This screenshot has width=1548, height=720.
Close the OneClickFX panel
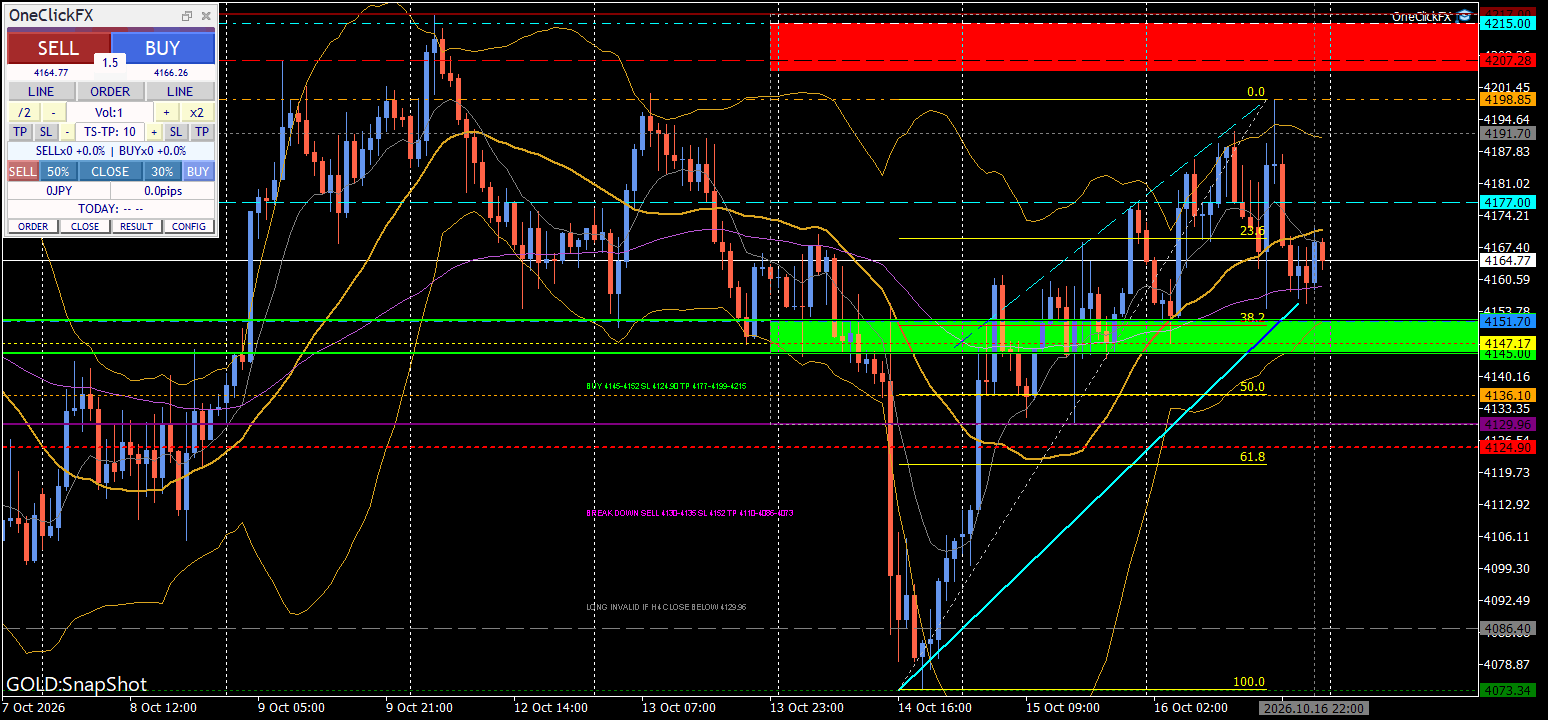206,16
